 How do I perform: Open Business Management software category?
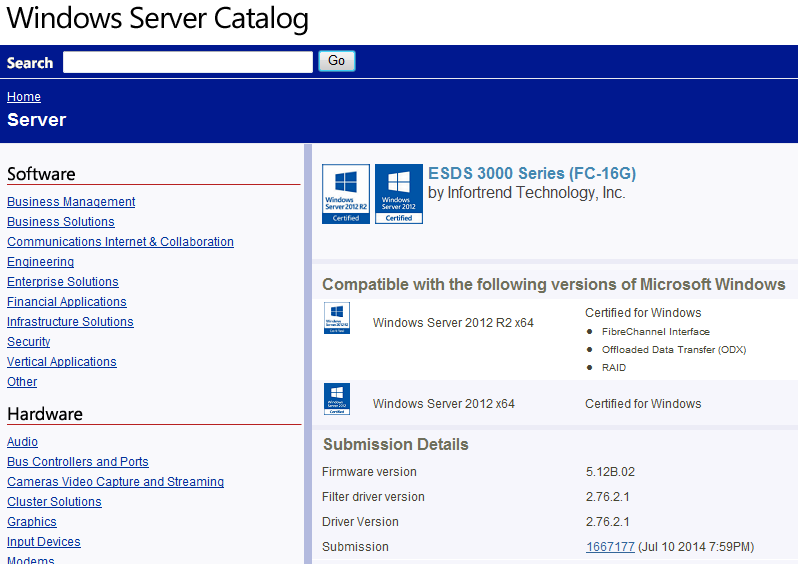pyautogui.click(x=71, y=202)
